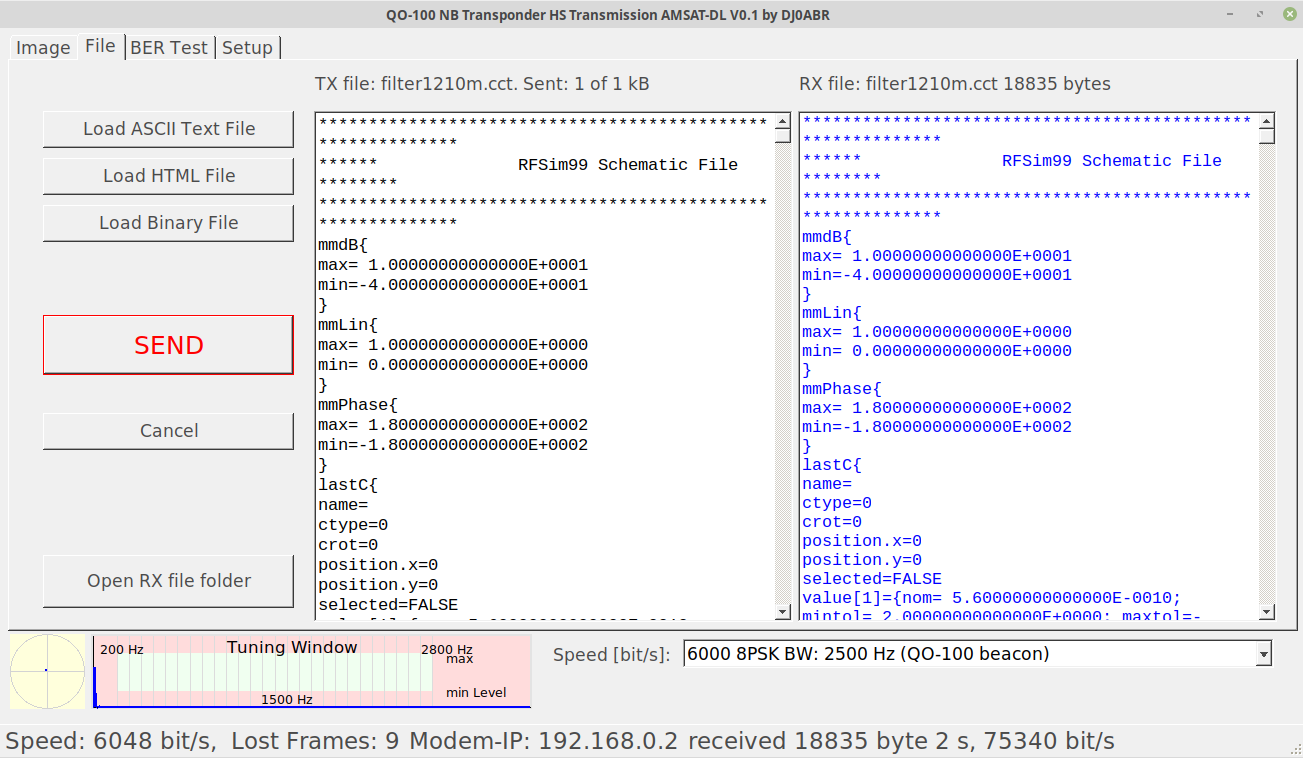Click the min Level indicator area

478,692
